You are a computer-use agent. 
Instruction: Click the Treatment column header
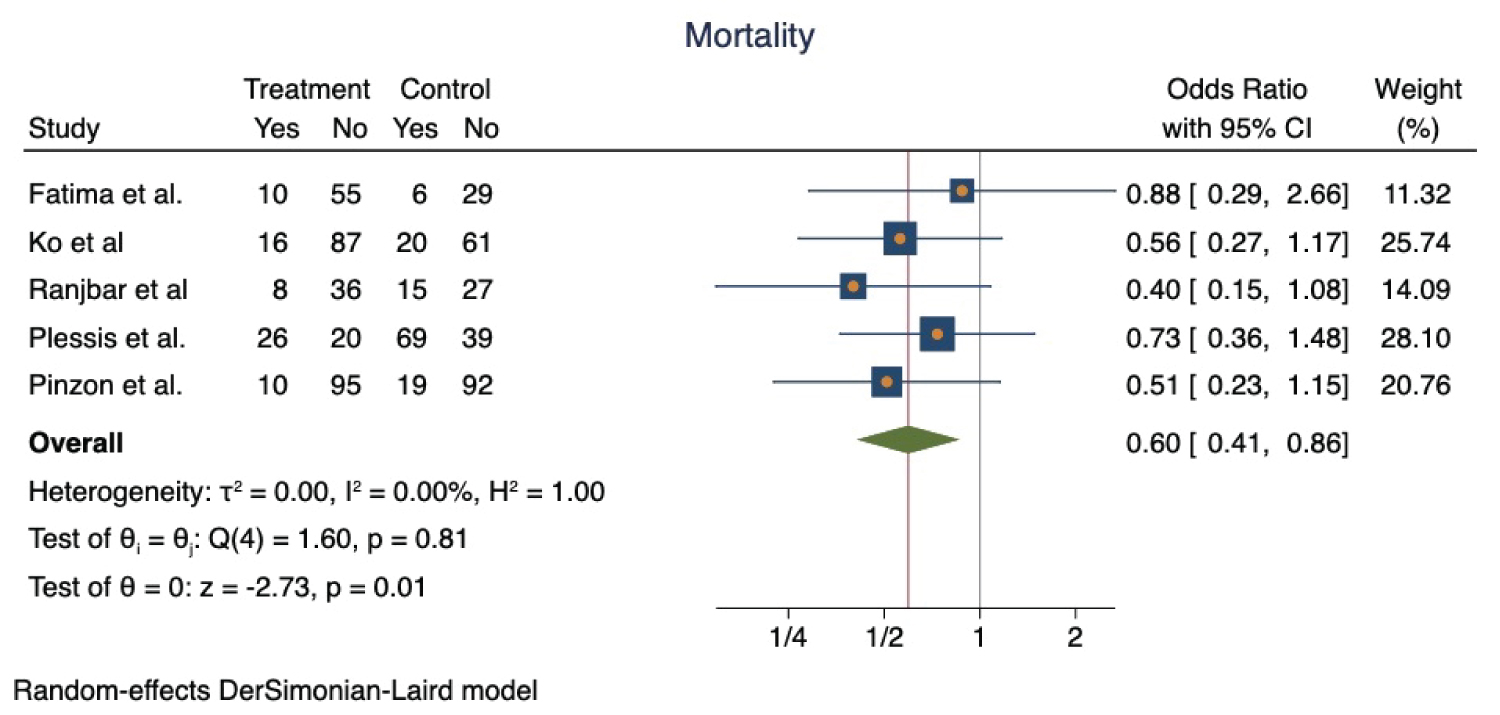(307, 90)
